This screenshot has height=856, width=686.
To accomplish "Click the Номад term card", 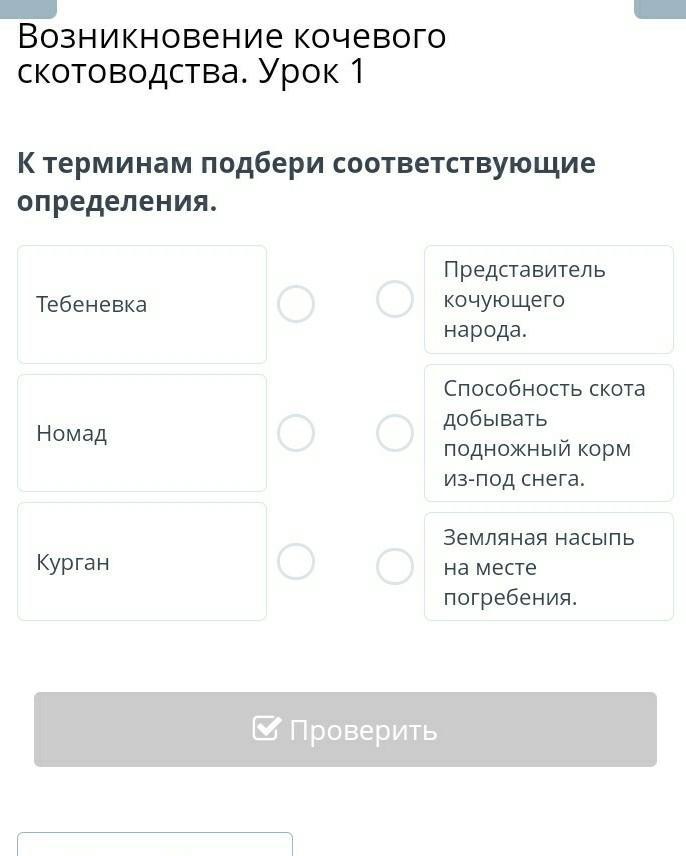I will tap(142, 433).
